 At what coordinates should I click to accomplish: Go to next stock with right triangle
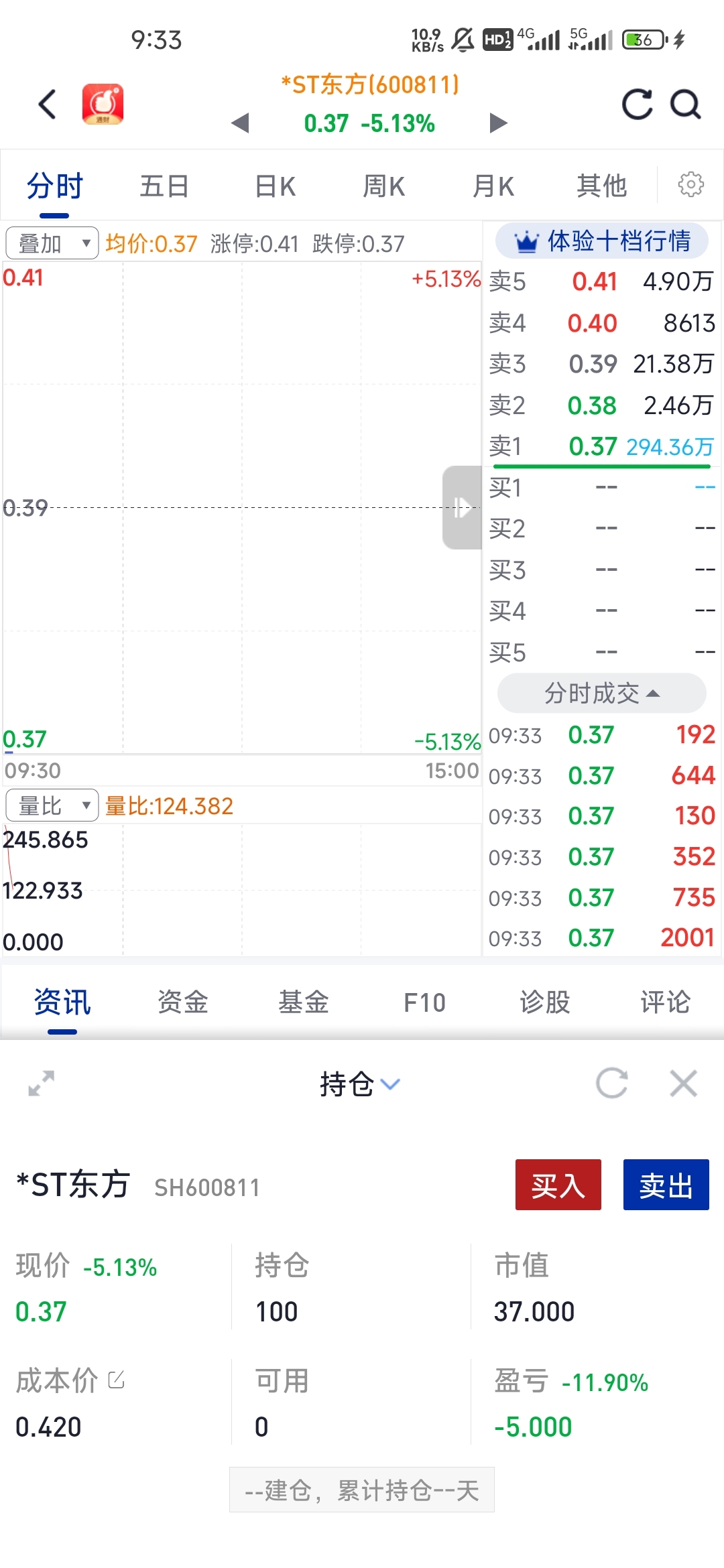(x=498, y=123)
